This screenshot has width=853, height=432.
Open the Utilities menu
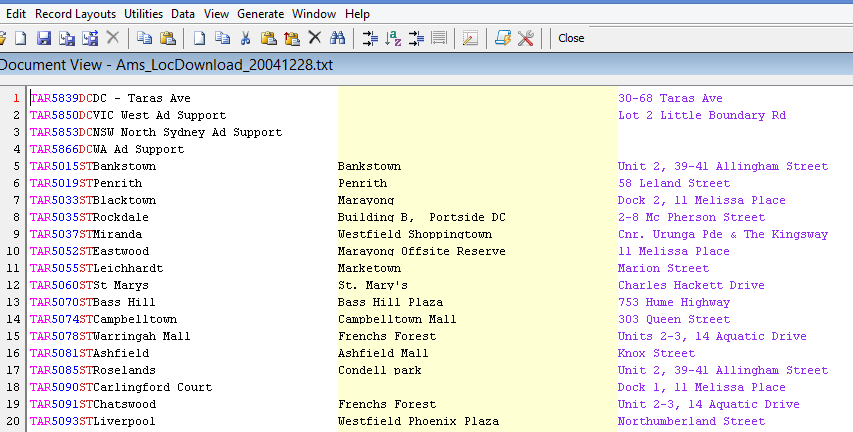144,14
